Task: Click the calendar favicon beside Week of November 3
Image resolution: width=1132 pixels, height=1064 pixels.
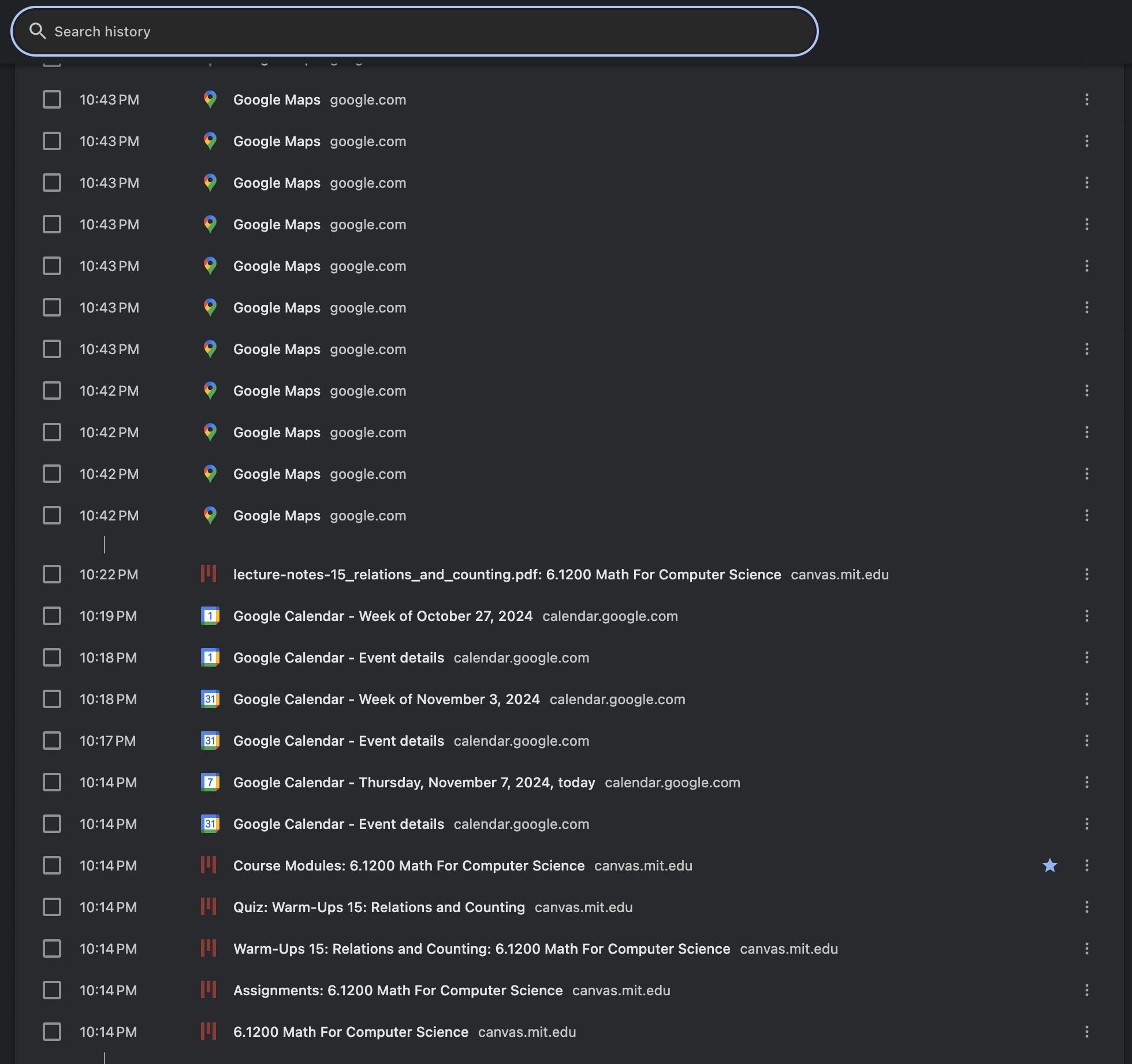Action: pyautogui.click(x=210, y=699)
